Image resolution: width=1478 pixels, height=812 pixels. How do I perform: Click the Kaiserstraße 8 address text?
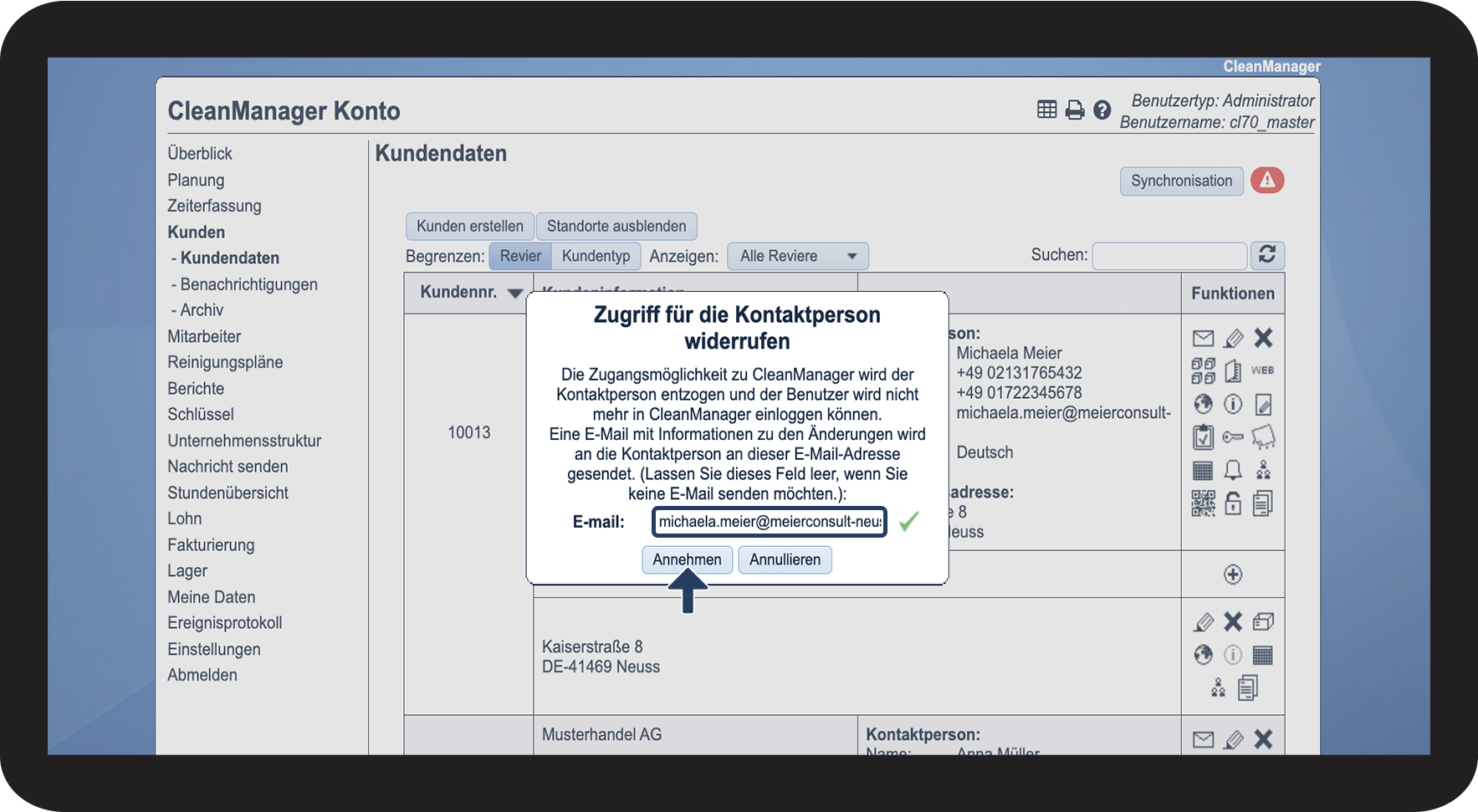[592, 646]
